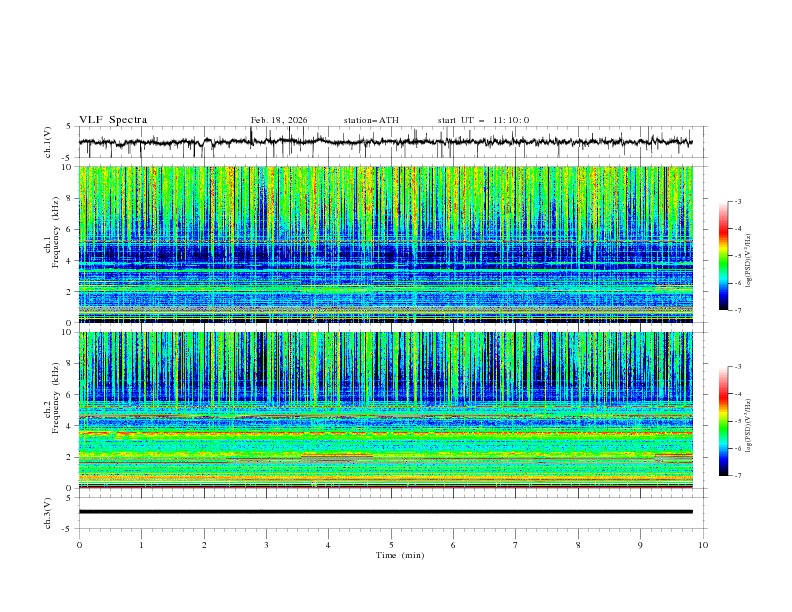Click inside the ch.2 spectrogram plot
The width and height of the screenshot is (792, 612).
tap(385, 410)
